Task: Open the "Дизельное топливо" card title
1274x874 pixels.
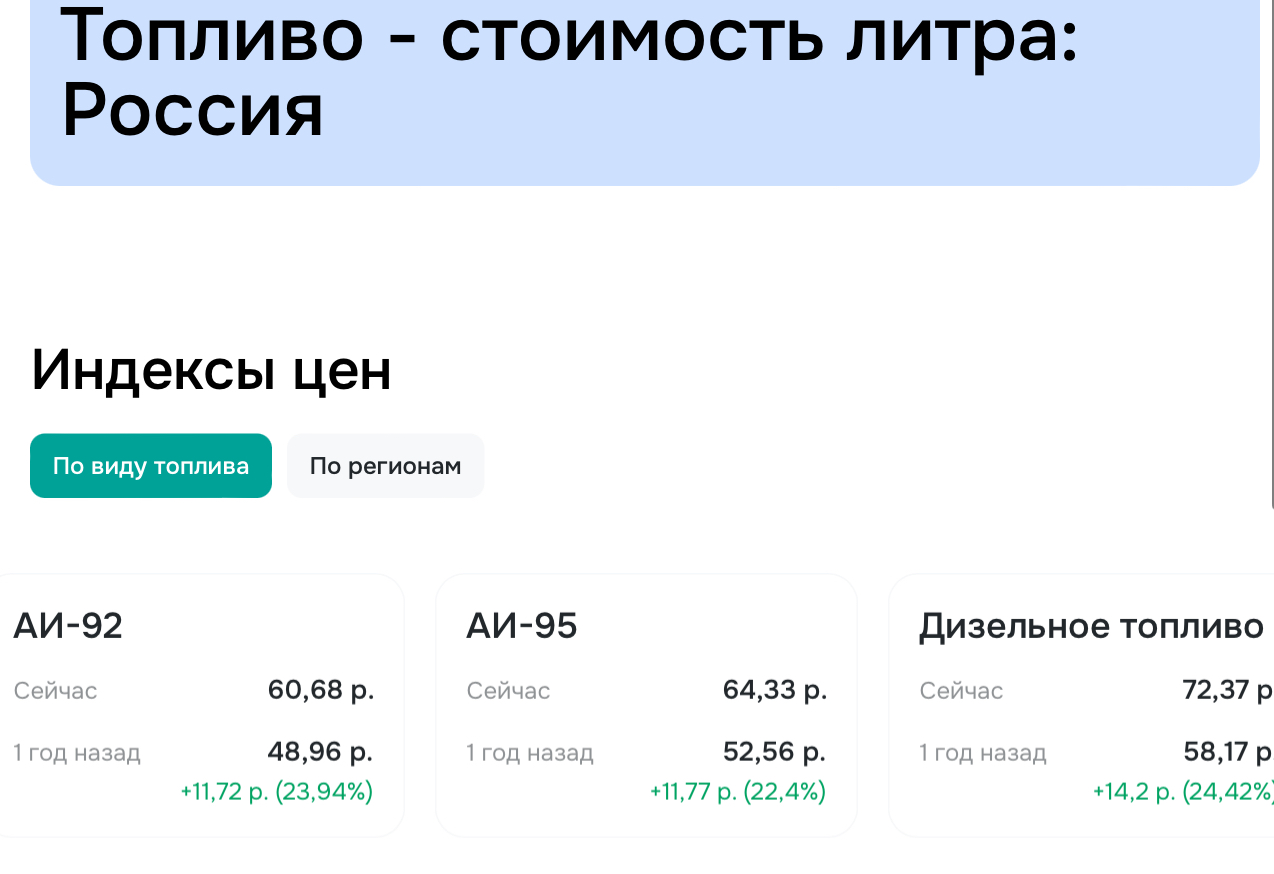Action: pos(1091,626)
